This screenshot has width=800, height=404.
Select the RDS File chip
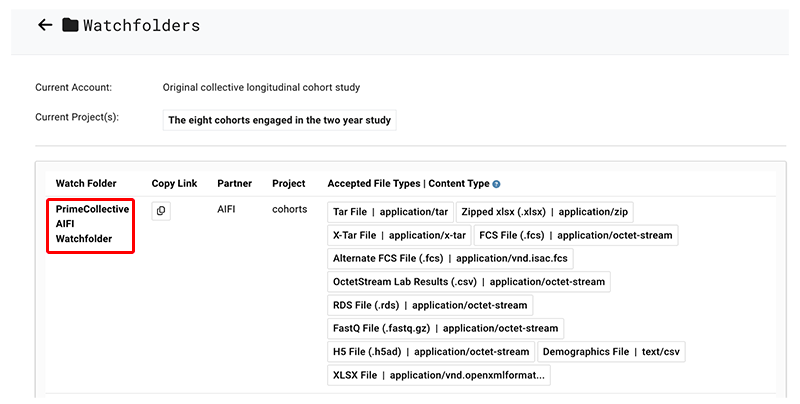[x=430, y=305]
